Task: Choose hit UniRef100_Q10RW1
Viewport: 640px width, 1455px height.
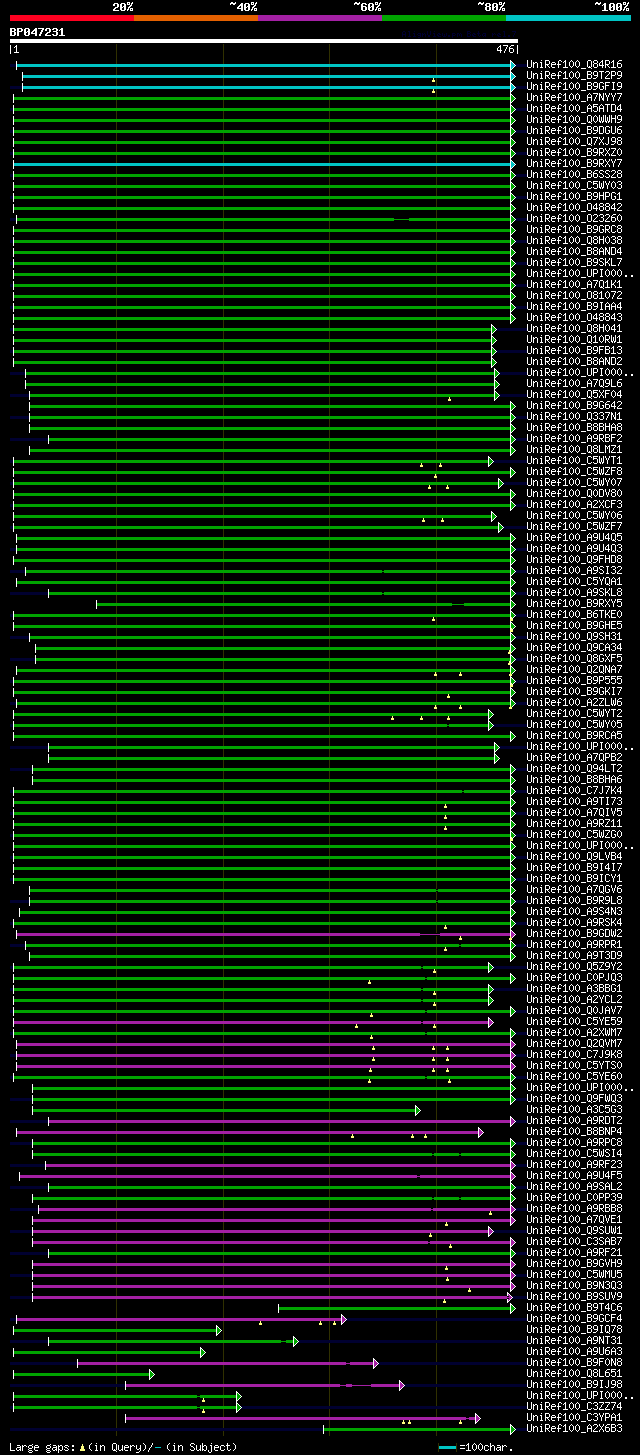Action: tap(574, 339)
